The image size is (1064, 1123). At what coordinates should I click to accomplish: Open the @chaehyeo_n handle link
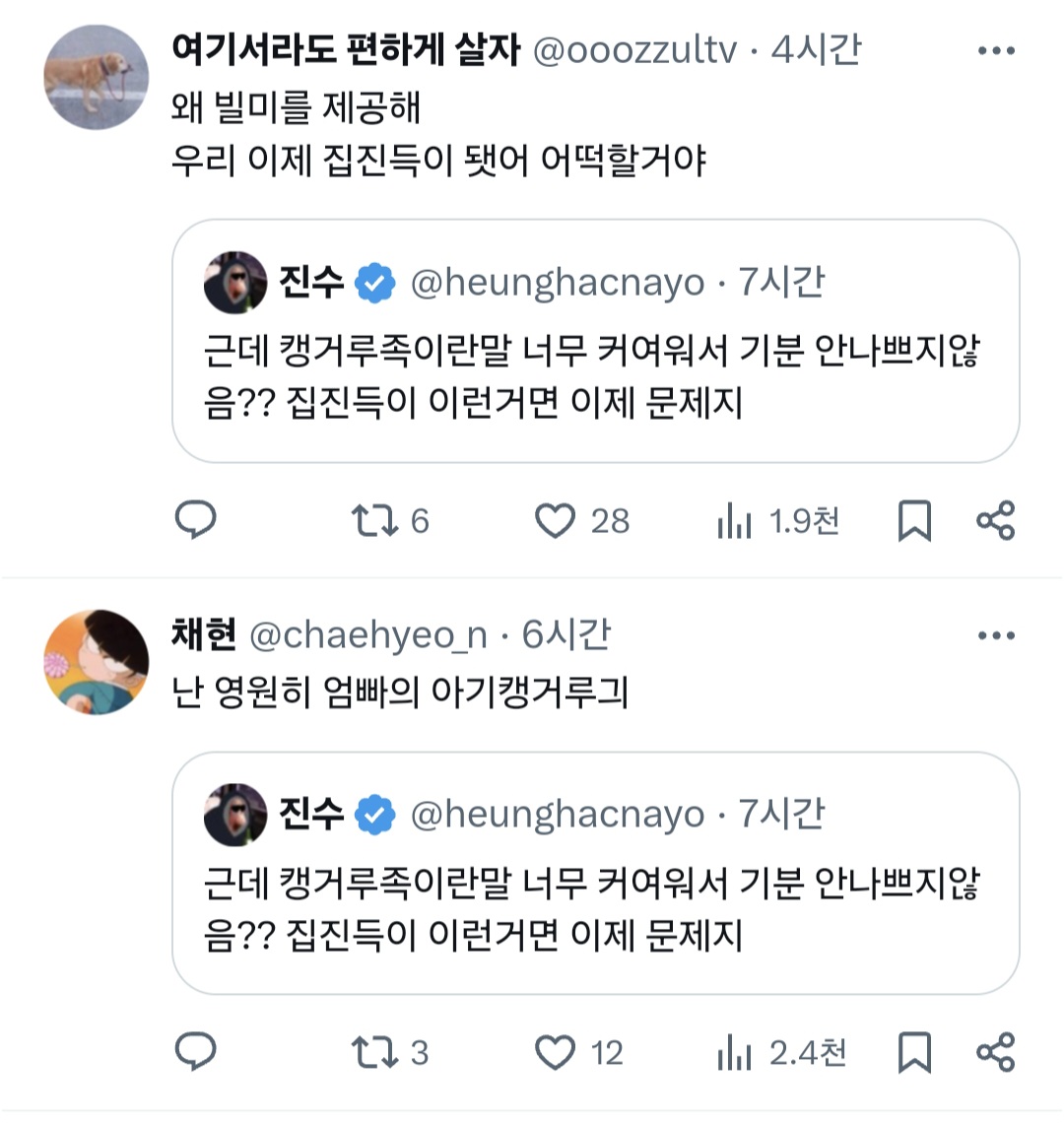(x=368, y=635)
